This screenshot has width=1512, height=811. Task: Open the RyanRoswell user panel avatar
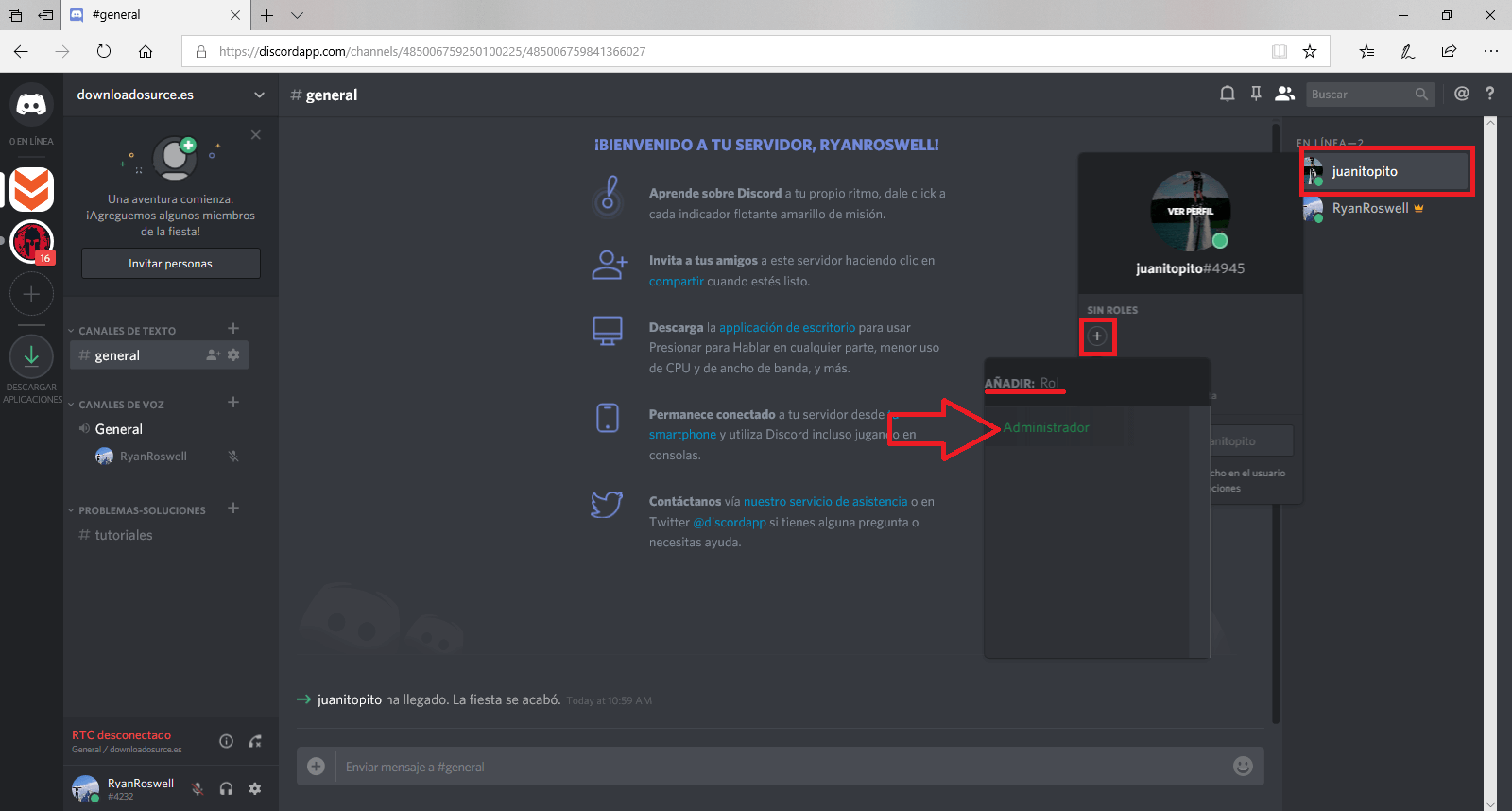(85, 788)
